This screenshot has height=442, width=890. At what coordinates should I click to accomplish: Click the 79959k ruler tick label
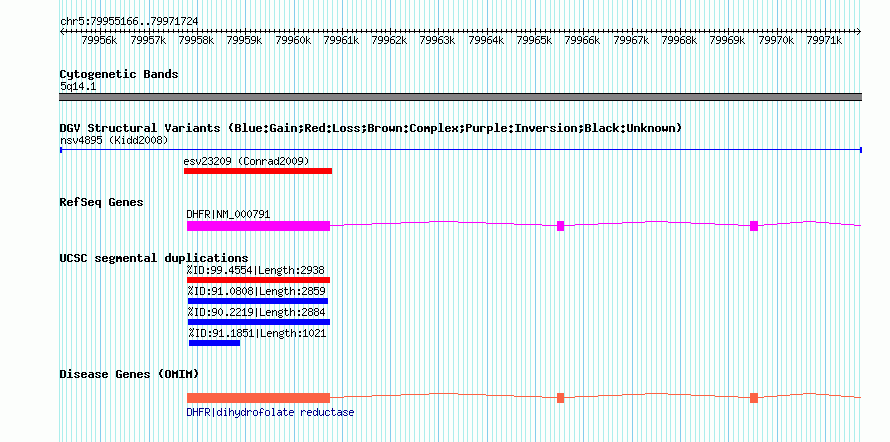point(244,40)
